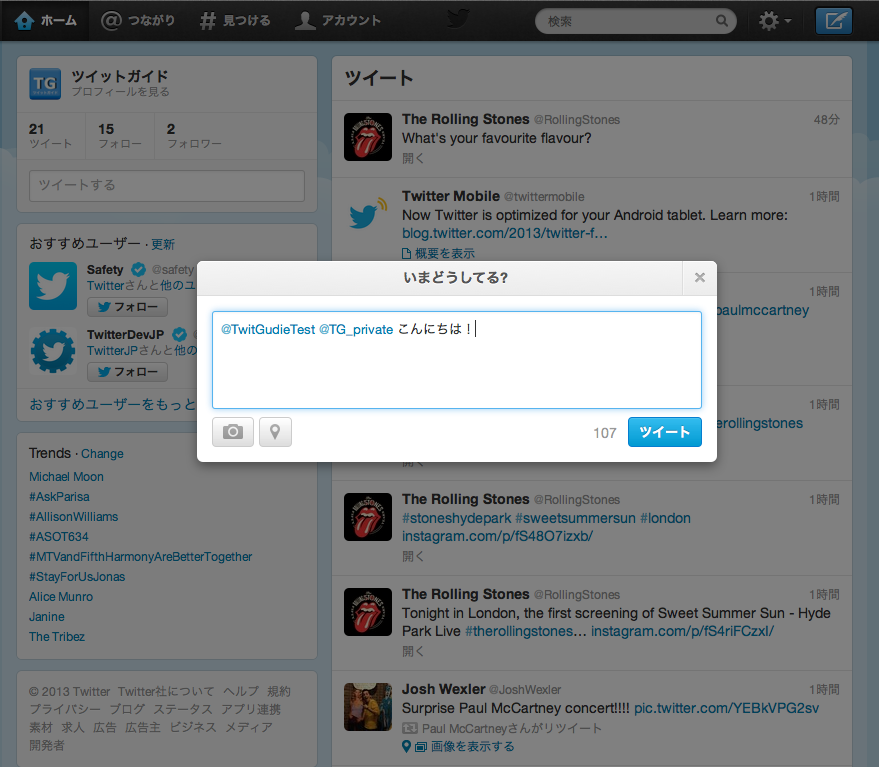Image resolution: width=879 pixels, height=767 pixels.
Task: Click Rolling Stones avatar on Tonight in London tweet
Action: pyautogui.click(x=368, y=612)
